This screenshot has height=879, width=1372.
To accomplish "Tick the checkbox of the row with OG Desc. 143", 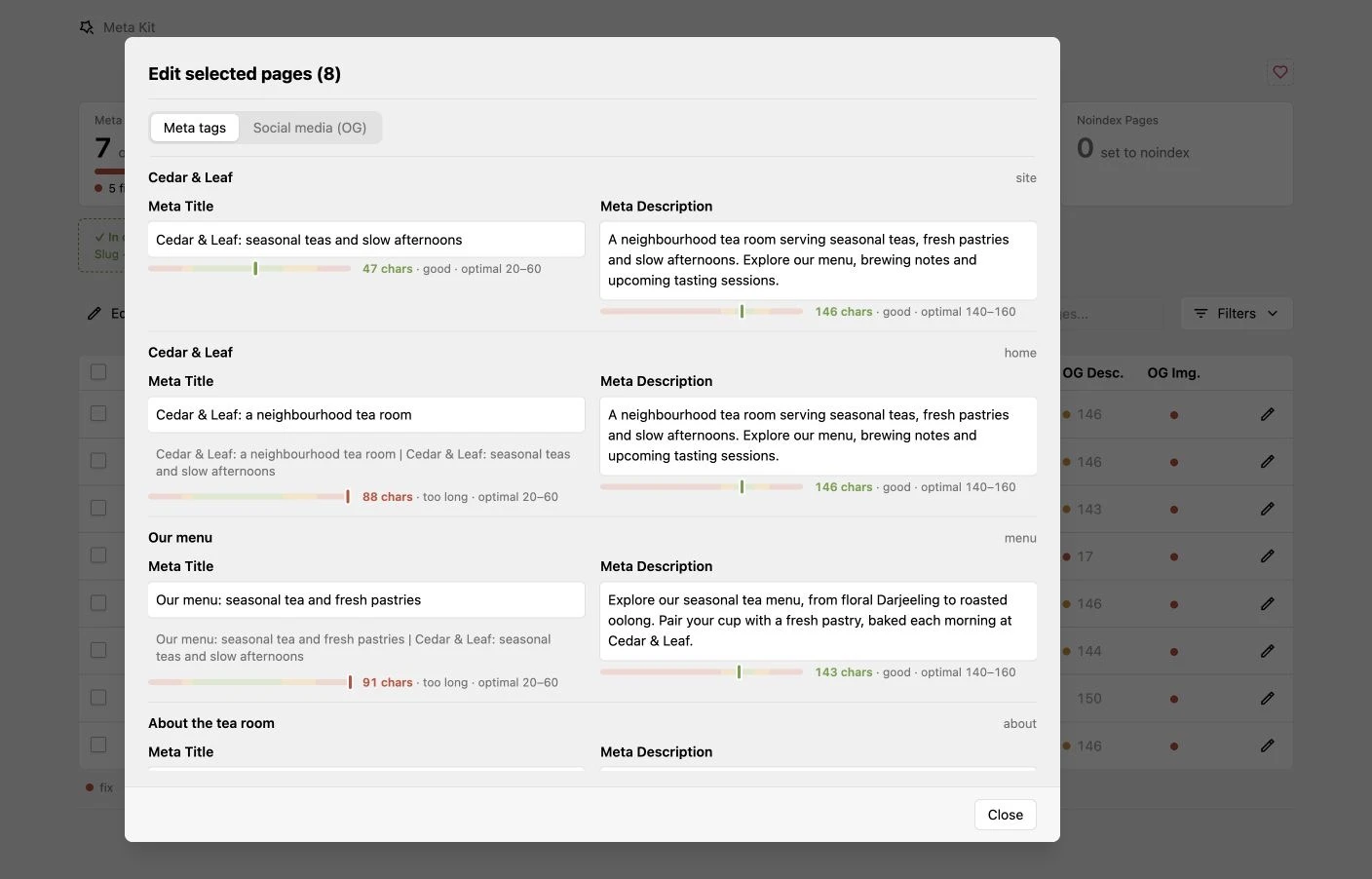I will 98,508.
